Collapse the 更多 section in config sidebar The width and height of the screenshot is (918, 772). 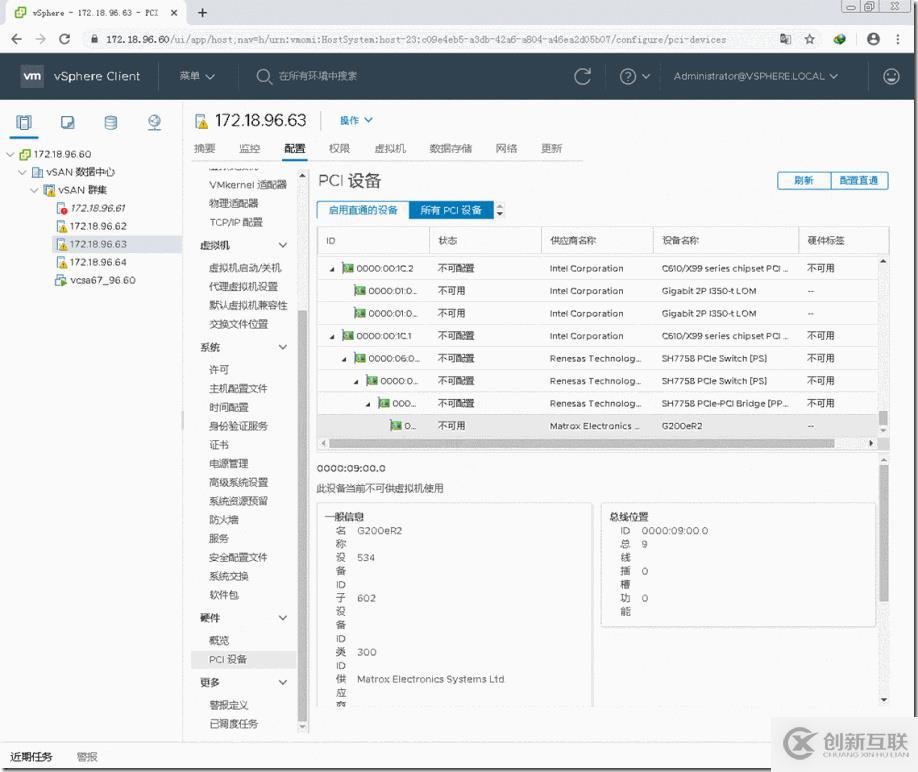pyautogui.click(x=283, y=682)
